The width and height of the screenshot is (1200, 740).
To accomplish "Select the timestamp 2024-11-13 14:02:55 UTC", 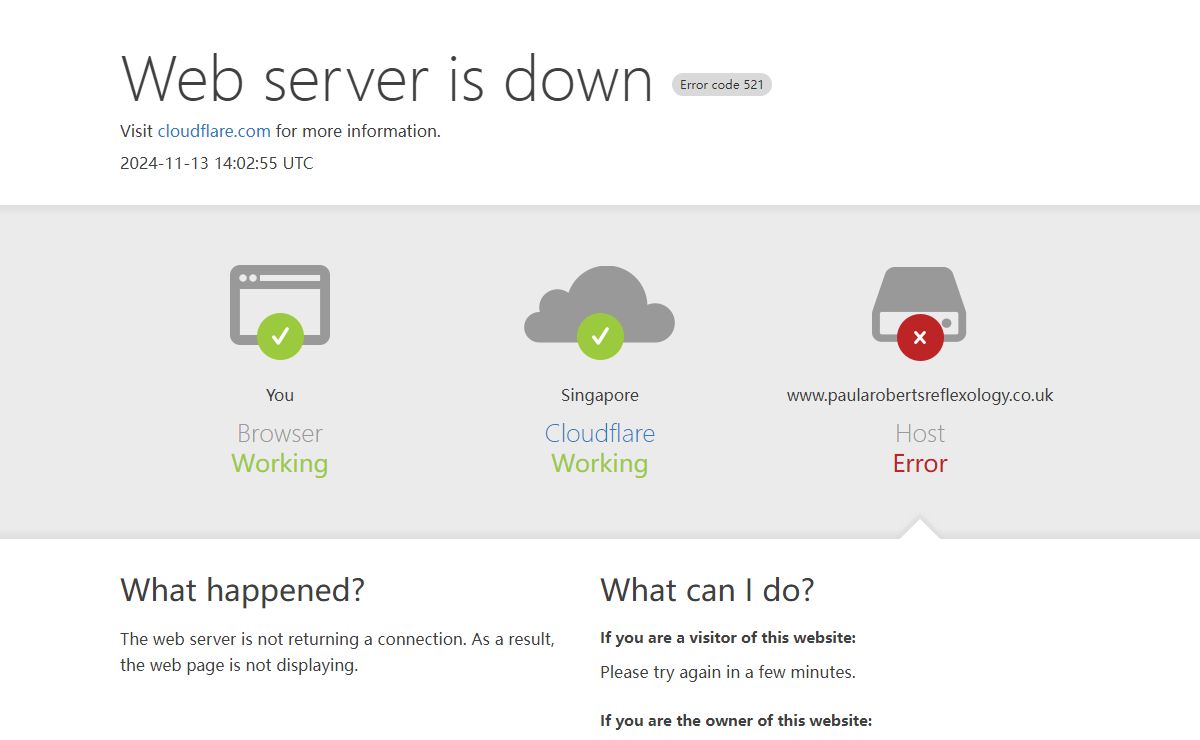I will (217, 163).
